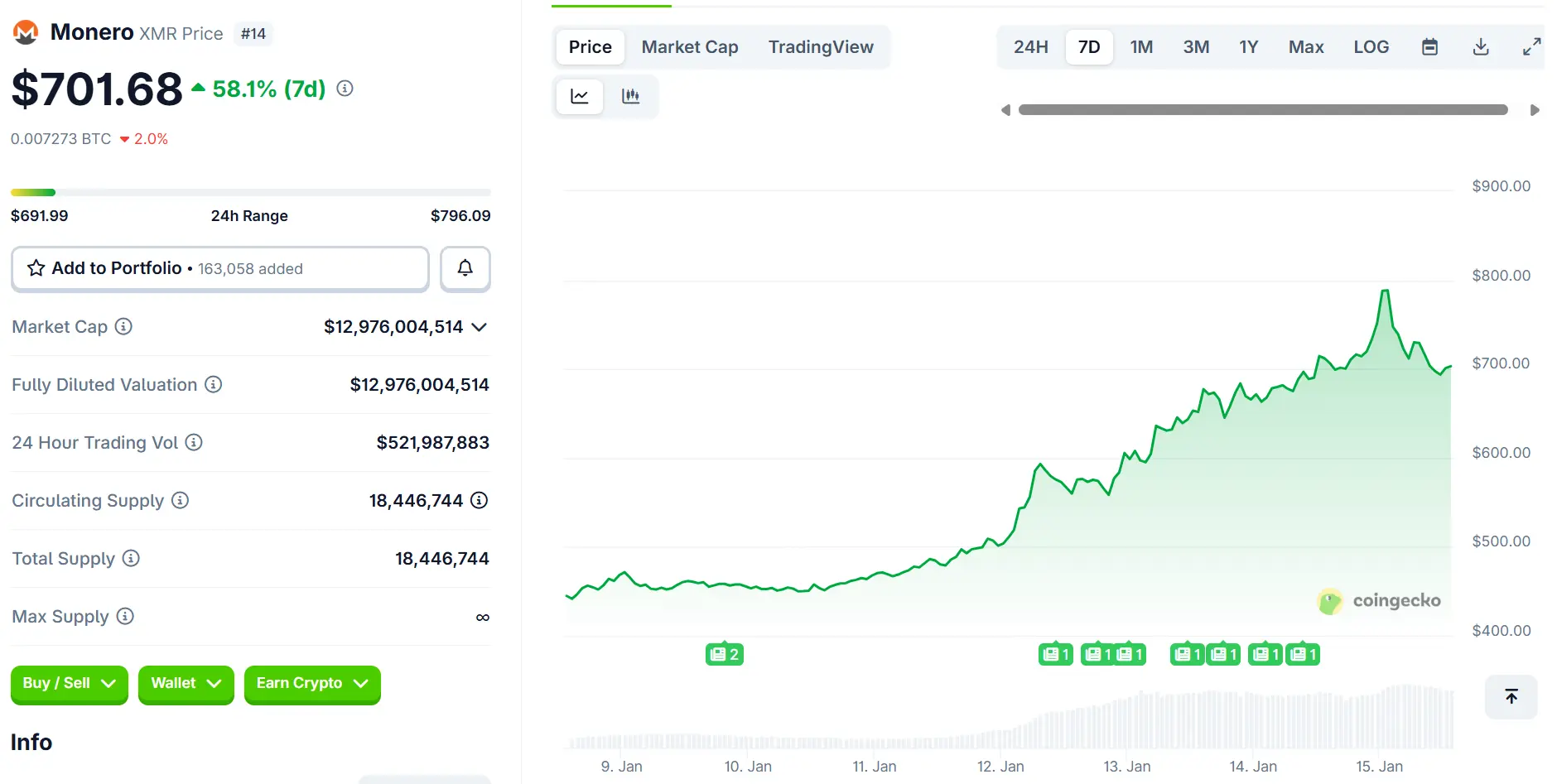This screenshot has height=784, width=1557.
Task: Enable LOG scale on the chart
Action: coord(1371,47)
